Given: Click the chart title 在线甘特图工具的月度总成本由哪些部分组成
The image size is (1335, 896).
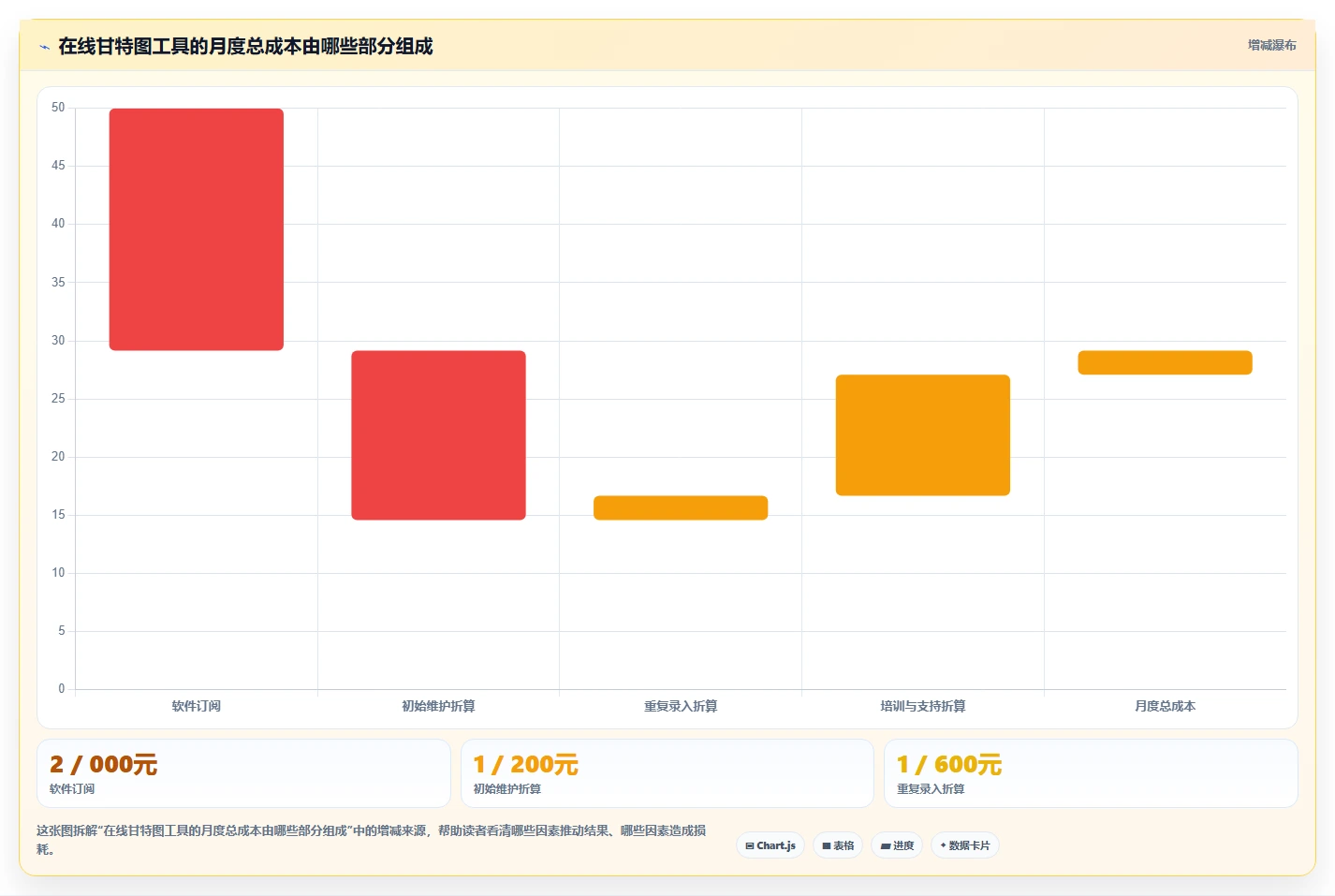Looking at the screenshot, I should coord(245,46).
